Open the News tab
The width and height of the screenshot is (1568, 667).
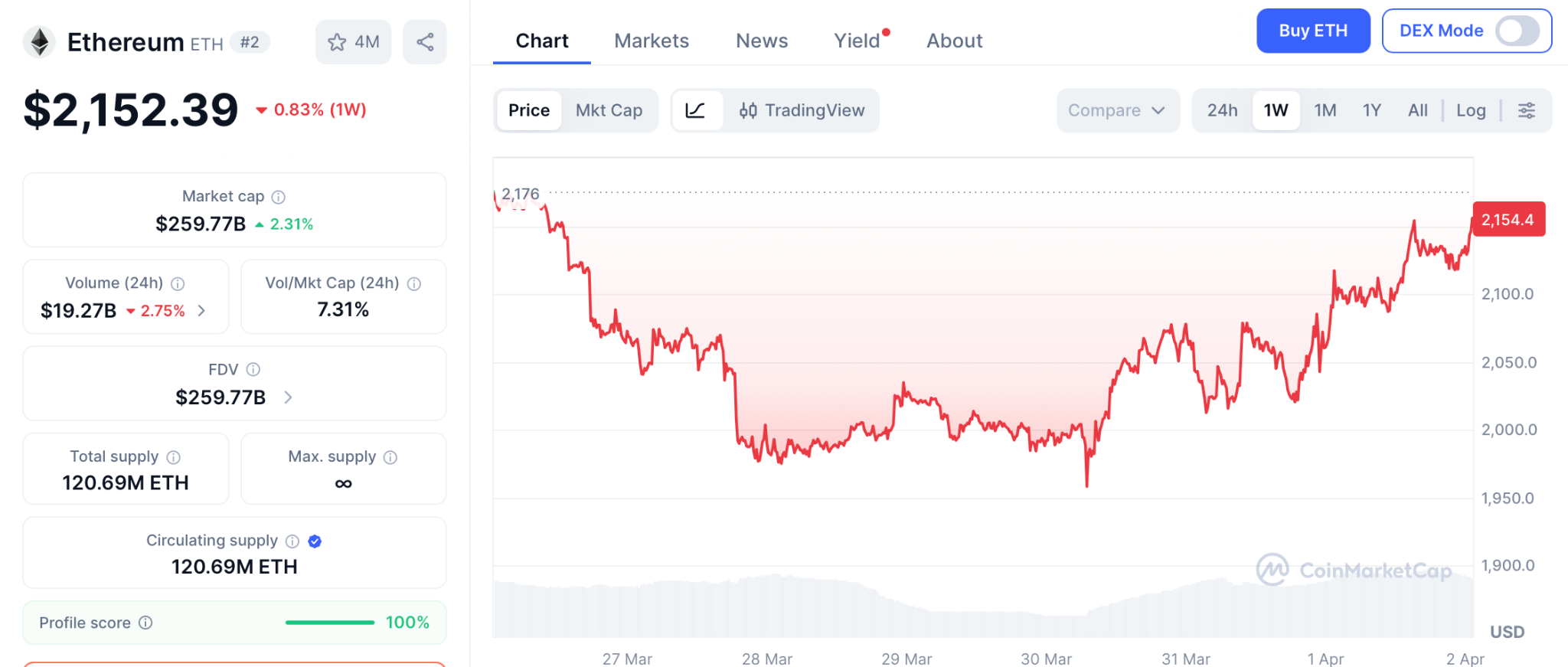762,41
